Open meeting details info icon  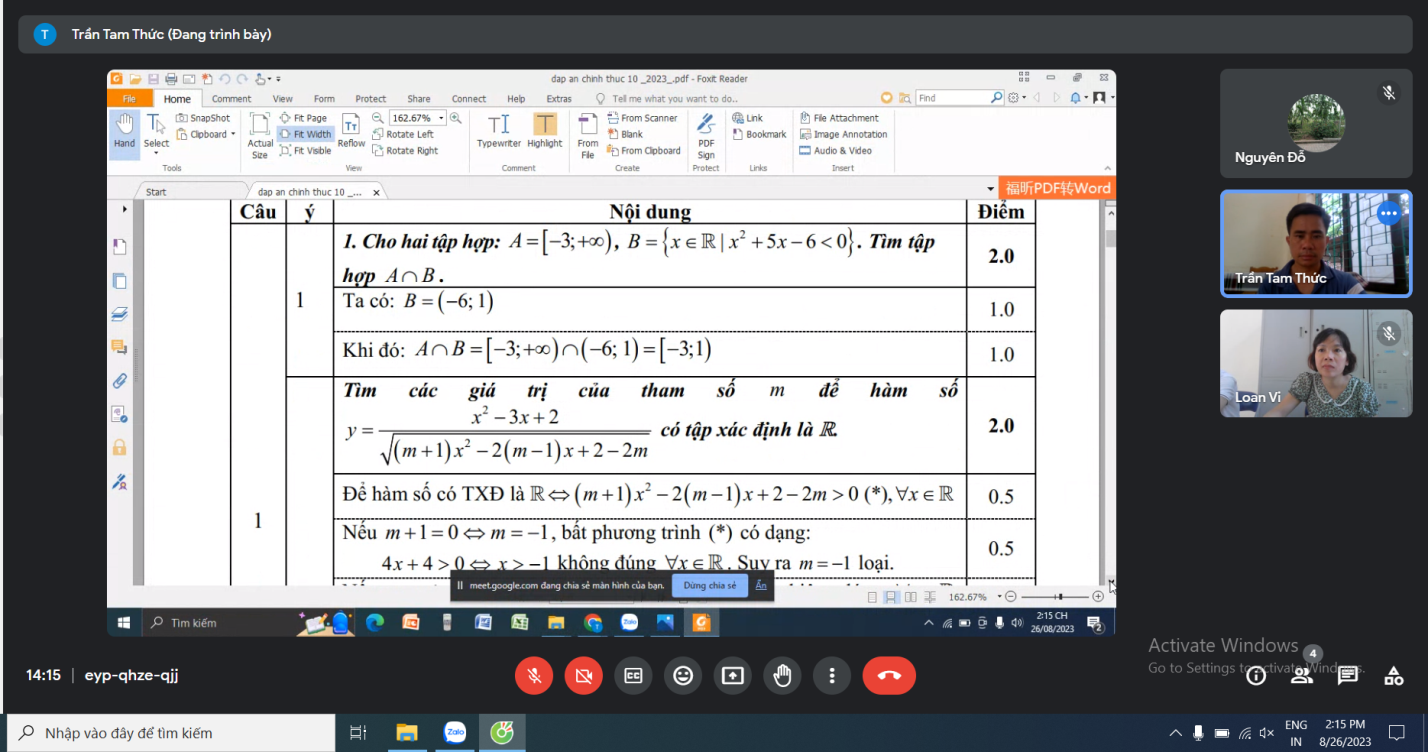point(1256,675)
